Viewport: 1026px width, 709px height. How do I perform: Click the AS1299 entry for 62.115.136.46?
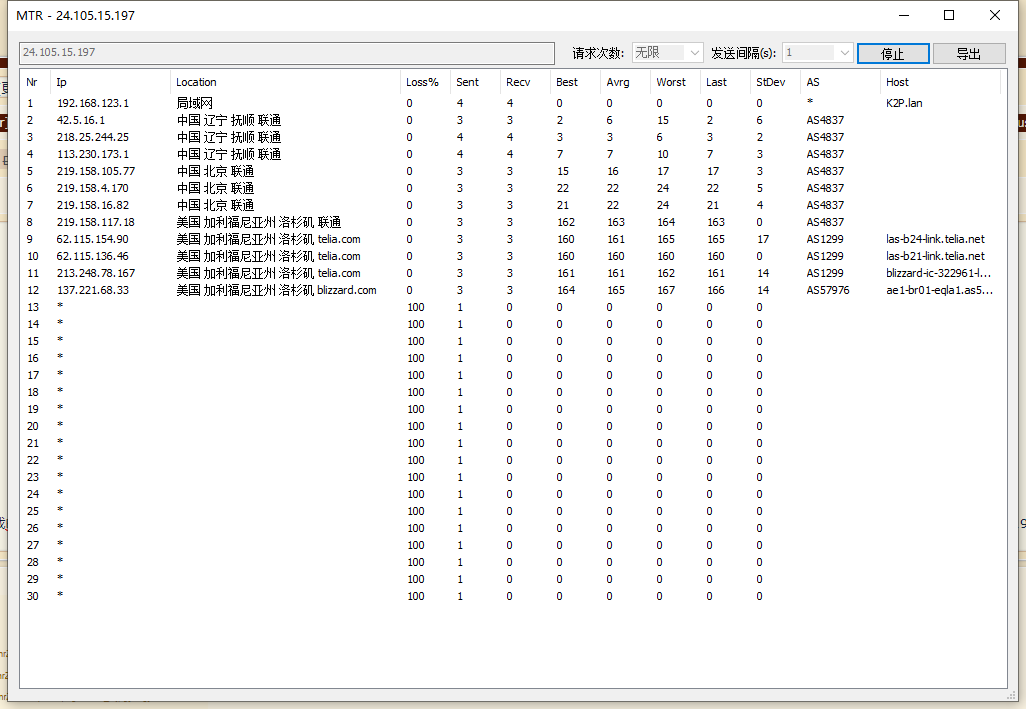[825, 256]
